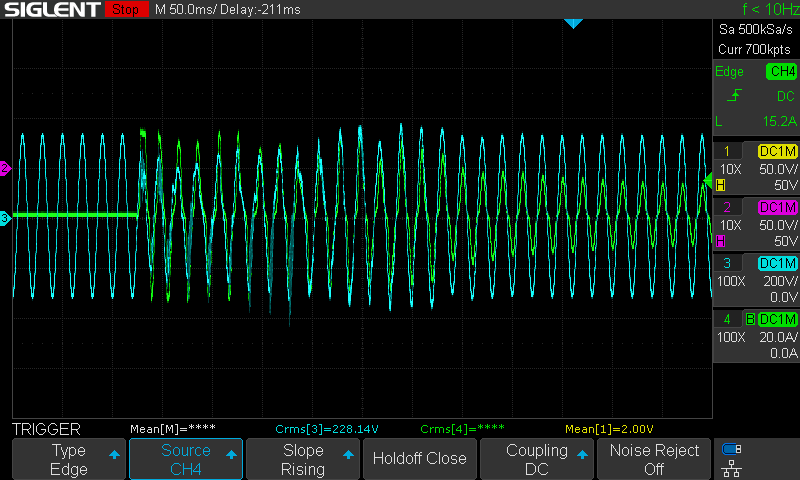The height and width of the screenshot is (480, 800).
Task: Select the channel 4 info tab
Action: pyautogui.click(x=756, y=335)
